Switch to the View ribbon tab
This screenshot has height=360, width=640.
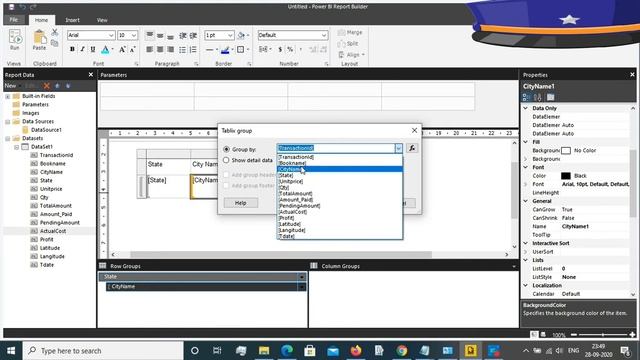(102, 20)
